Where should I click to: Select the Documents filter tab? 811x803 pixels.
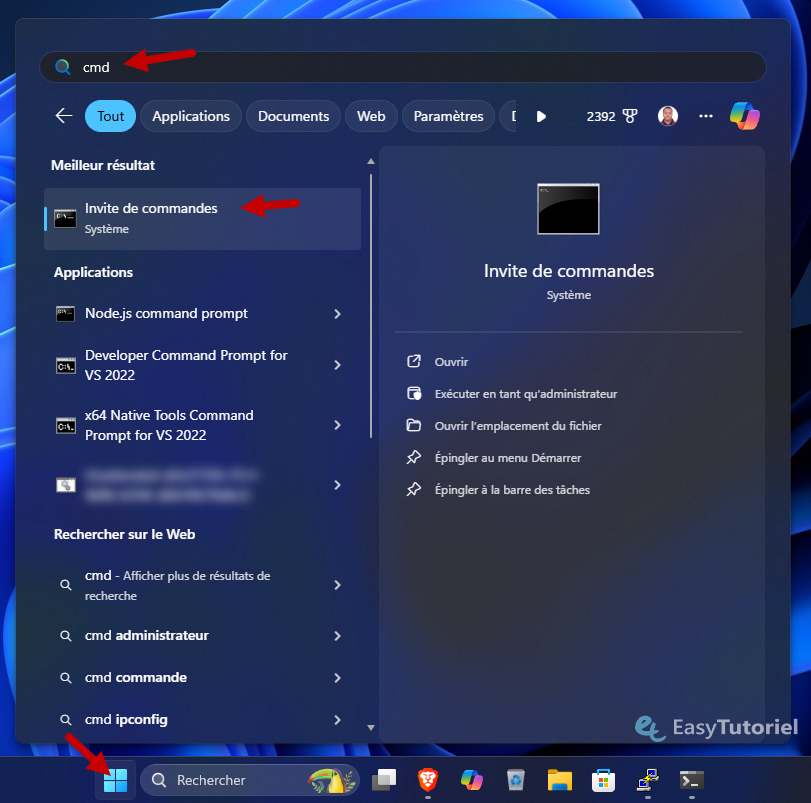click(x=293, y=116)
